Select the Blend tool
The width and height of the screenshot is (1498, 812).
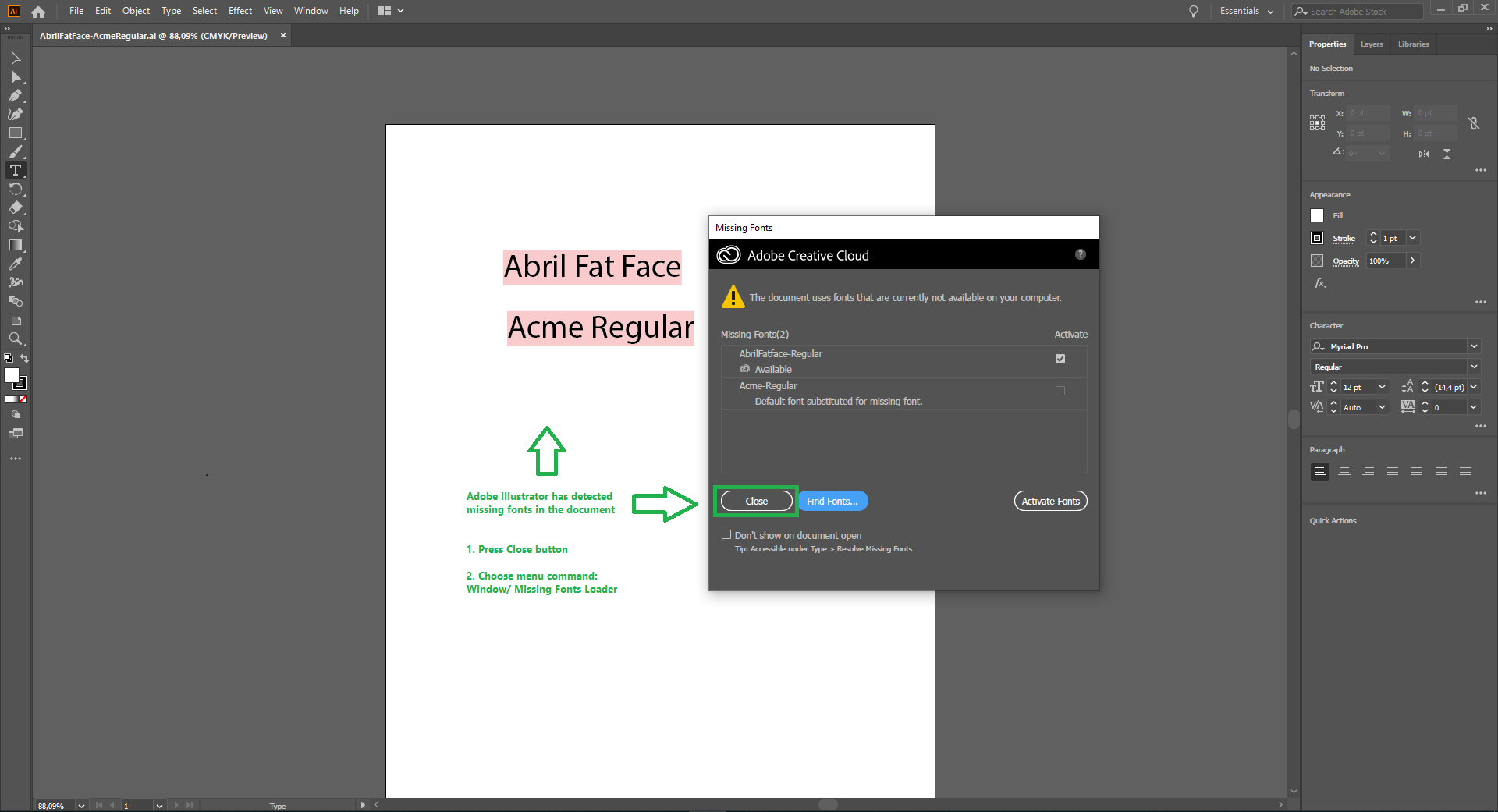[x=15, y=301]
